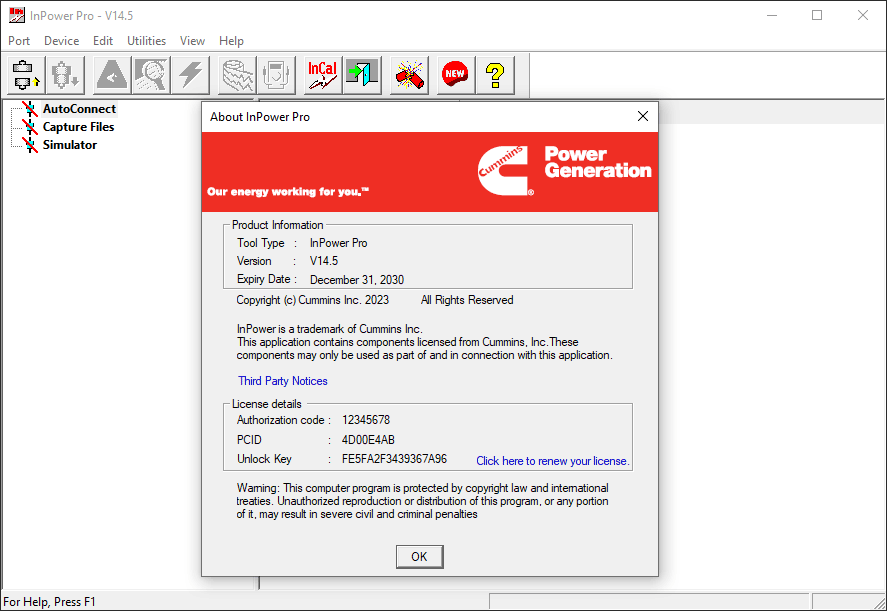Click the waveform capture toolbar icon
The image size is (887, 611).
pos(237,74)
